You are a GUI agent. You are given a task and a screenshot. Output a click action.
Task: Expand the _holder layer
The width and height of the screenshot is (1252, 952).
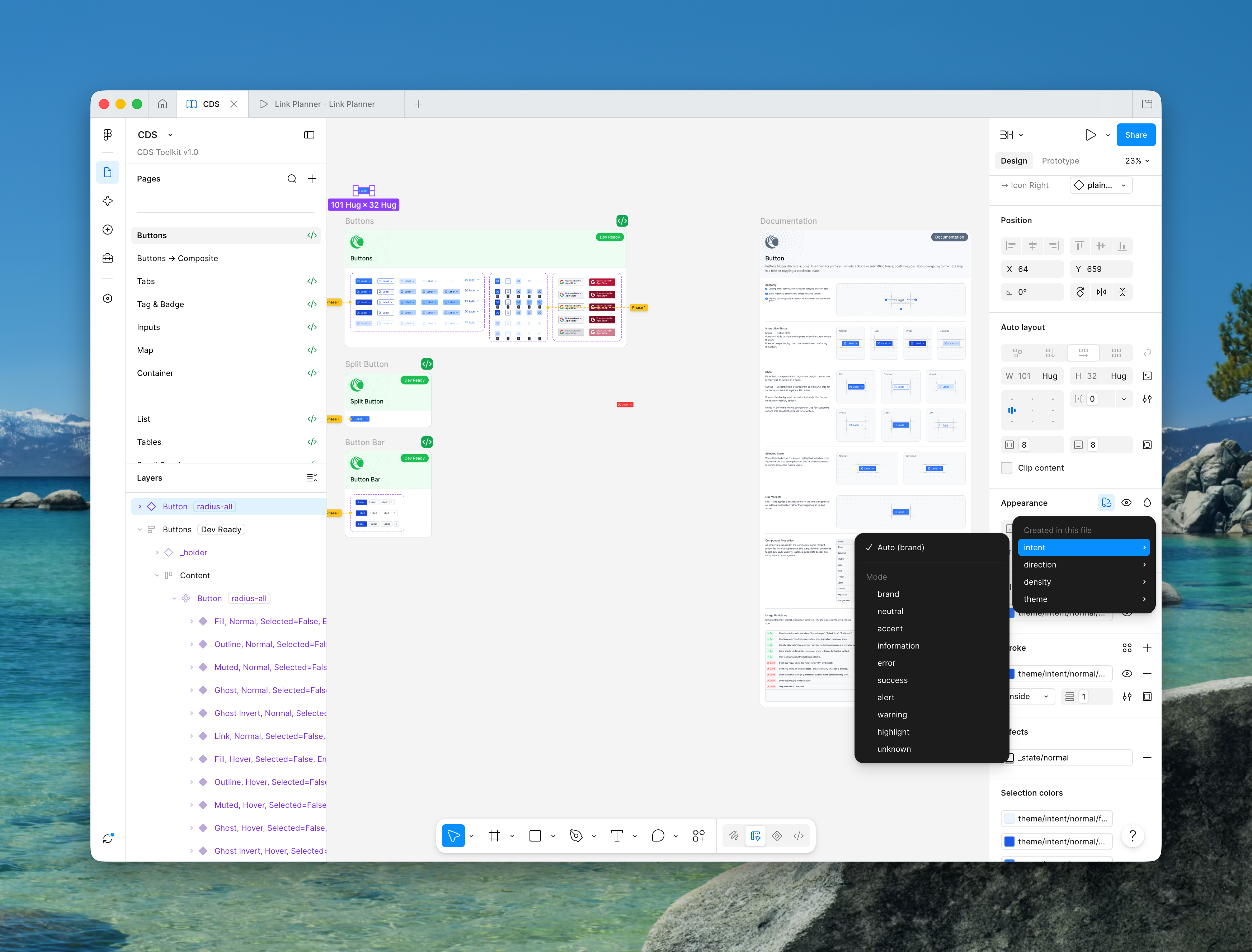[x=157, y=552]
